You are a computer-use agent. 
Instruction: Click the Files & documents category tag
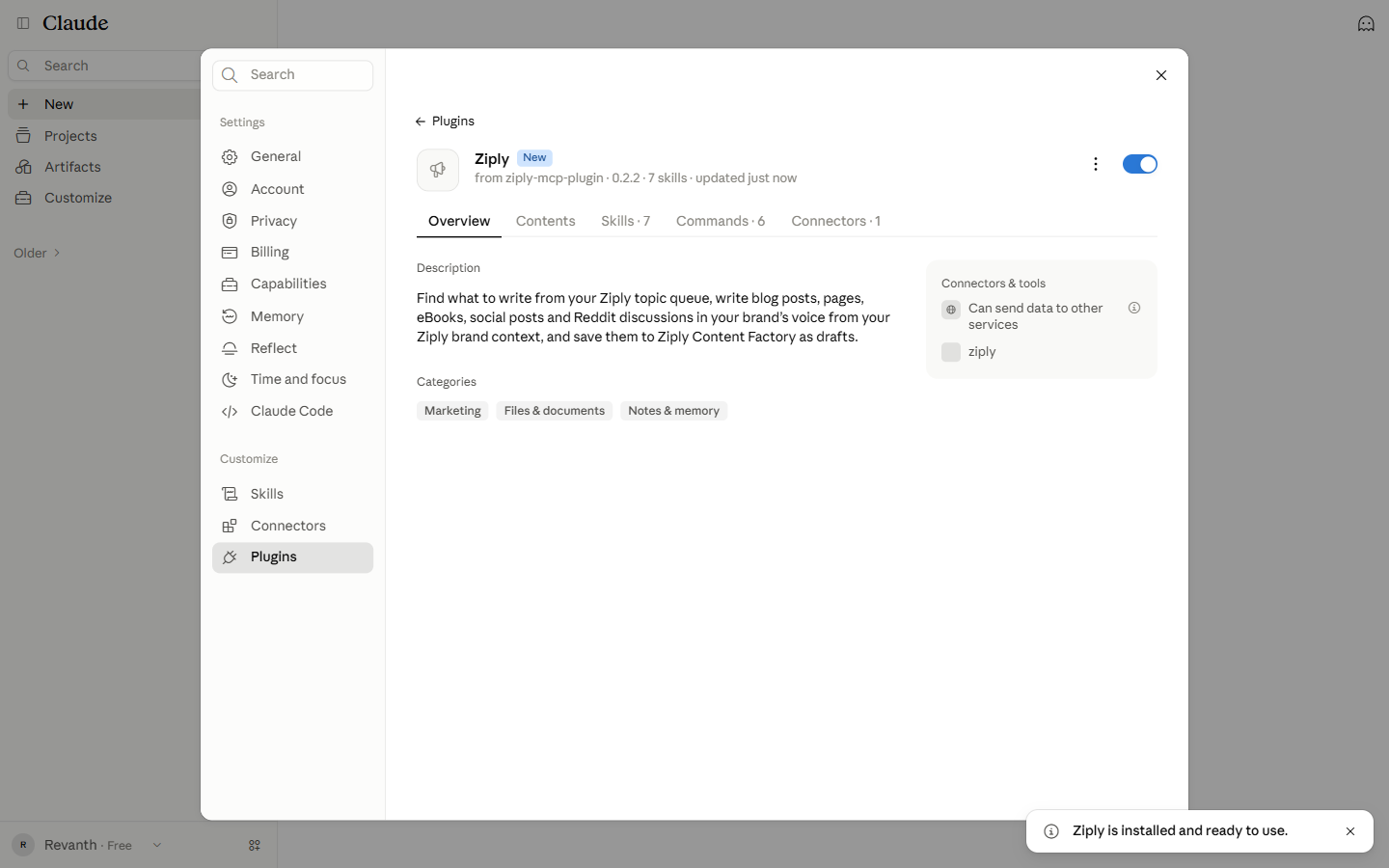(555, 411)
